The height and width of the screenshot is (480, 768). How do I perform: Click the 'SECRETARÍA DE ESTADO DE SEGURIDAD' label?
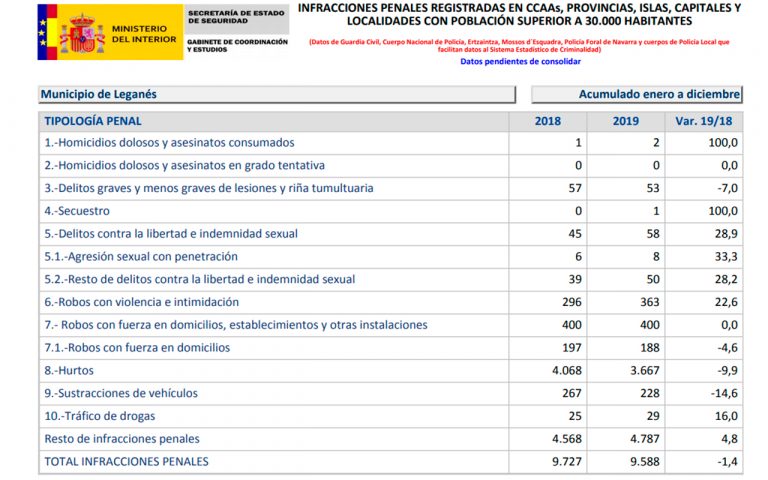pos(236,17)
